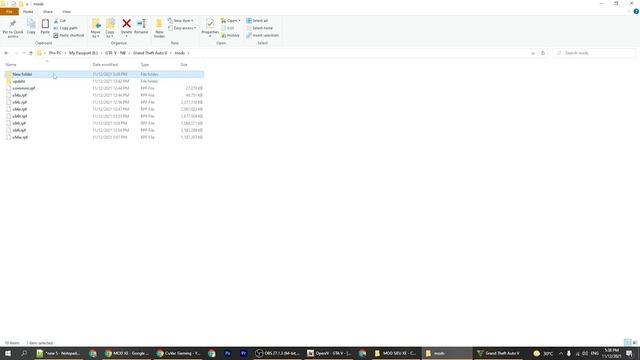Select the update folder row

pos(104,81)
